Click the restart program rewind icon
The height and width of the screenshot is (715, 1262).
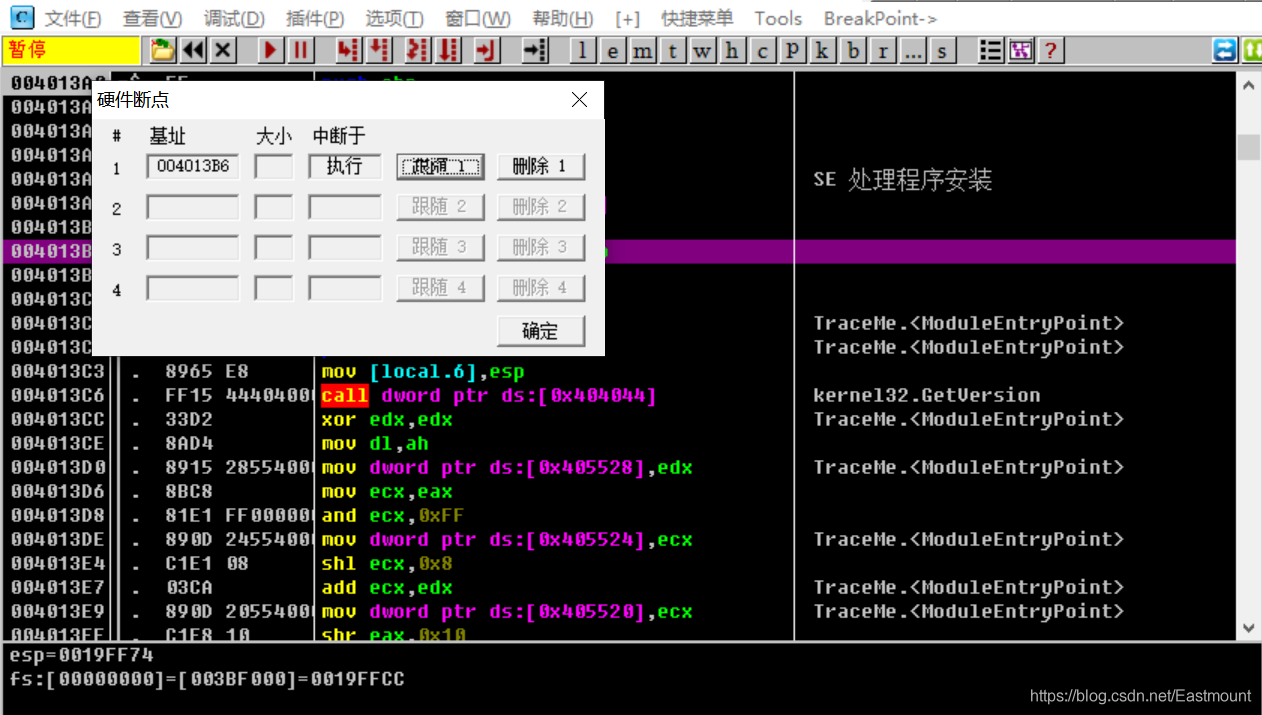click(192, 50)
